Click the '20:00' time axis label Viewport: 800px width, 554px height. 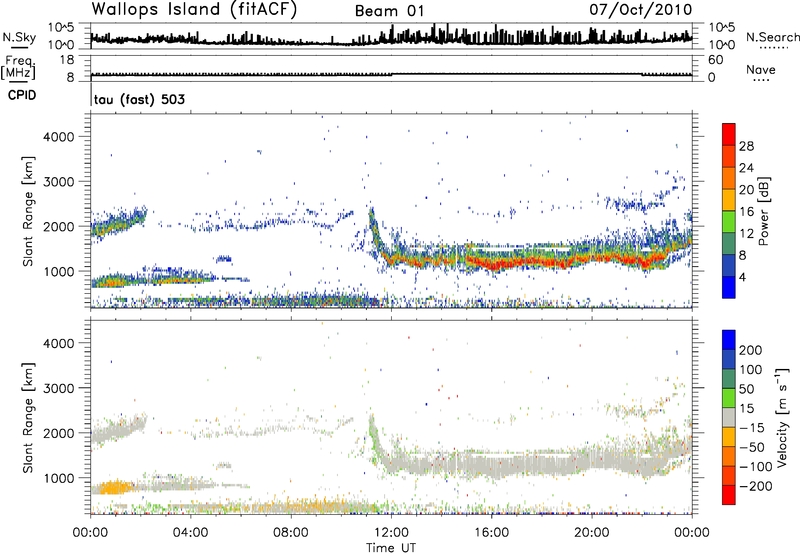[x=592, y=533]
